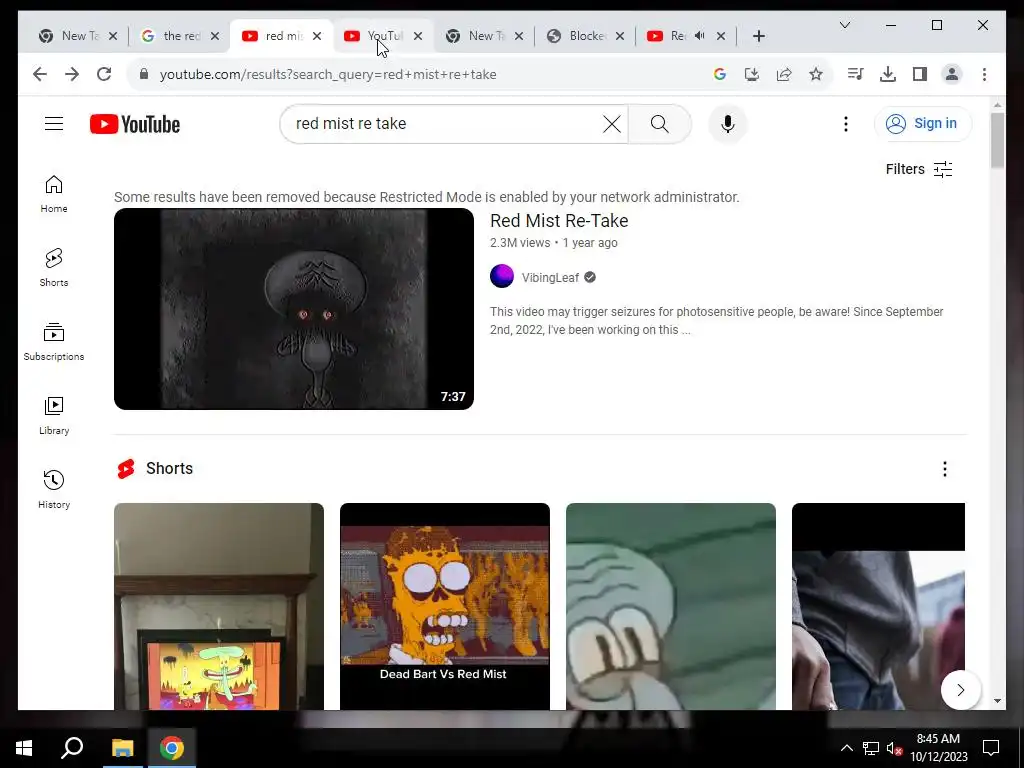Screen dimensions: 1024x768
Task: Go forward with the browser forward arrow
Action: tap(72, 74)
